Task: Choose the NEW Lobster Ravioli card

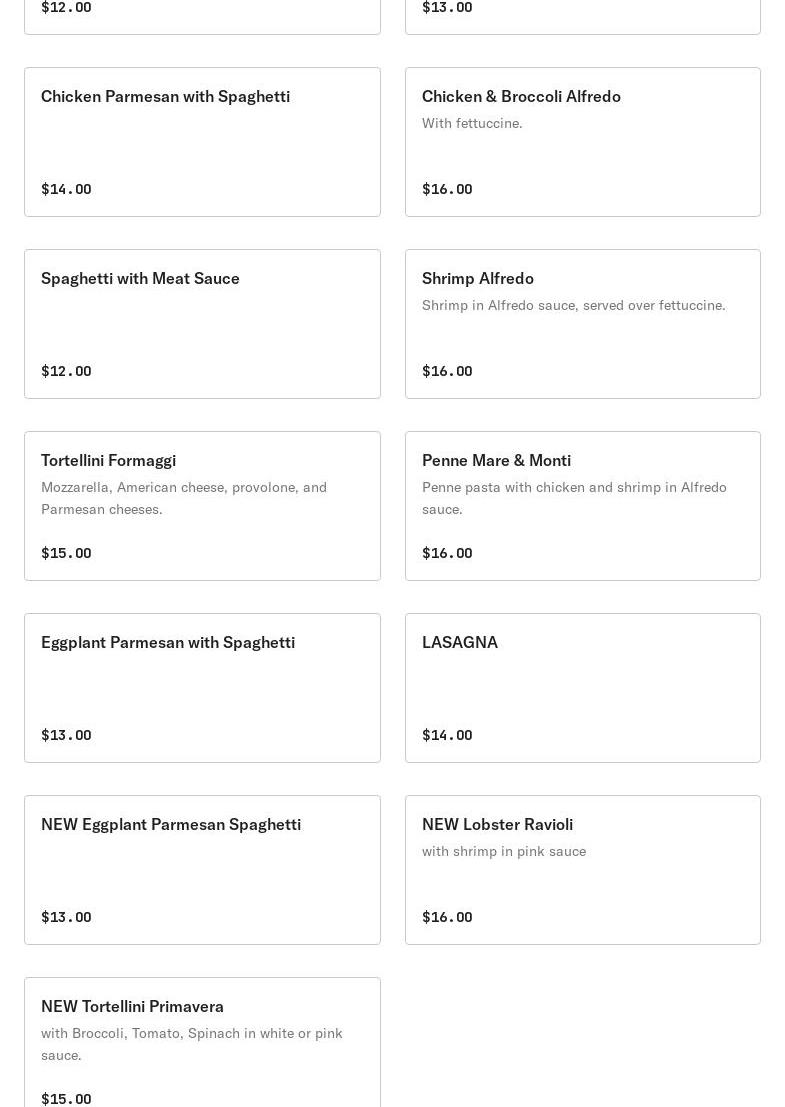Action: [497, 825]
